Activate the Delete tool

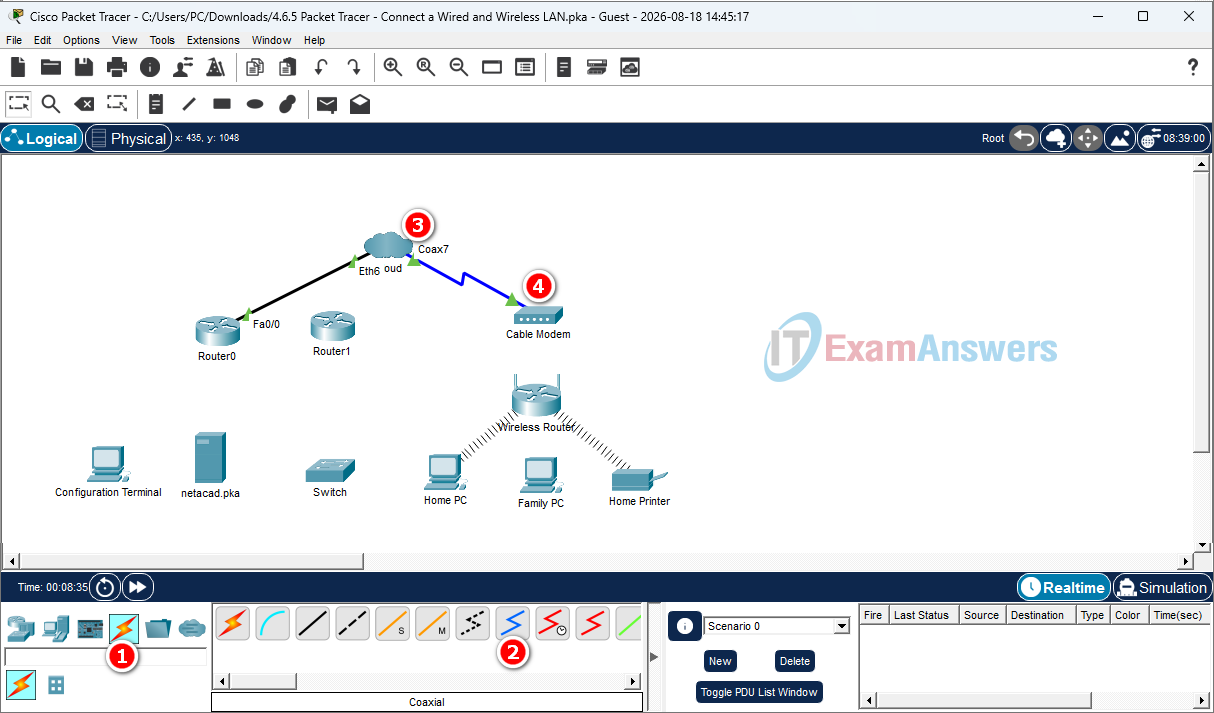coord(84,103)
